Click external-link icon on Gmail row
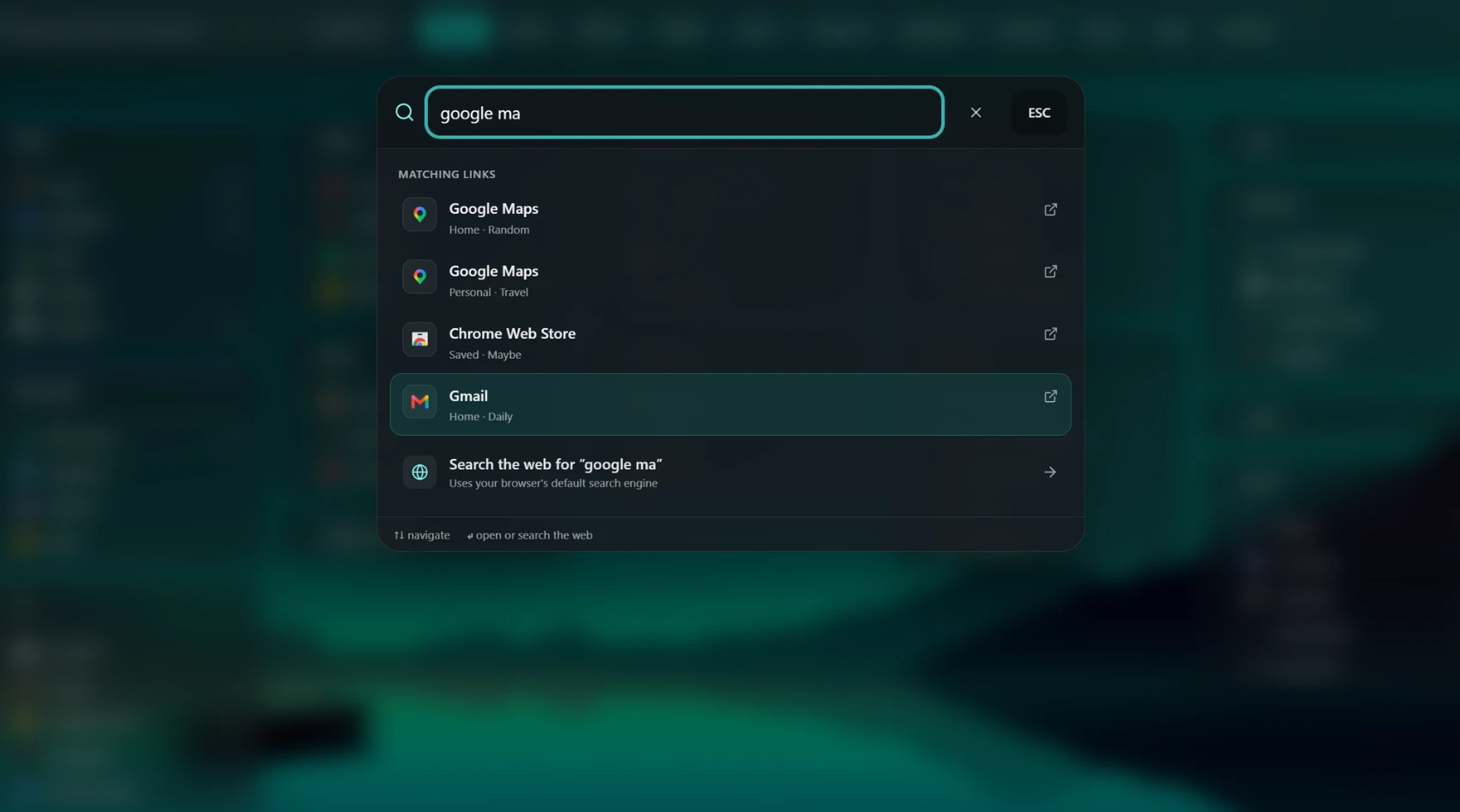This screenshot has height=812, width=1460. (x=1050, y=397)
